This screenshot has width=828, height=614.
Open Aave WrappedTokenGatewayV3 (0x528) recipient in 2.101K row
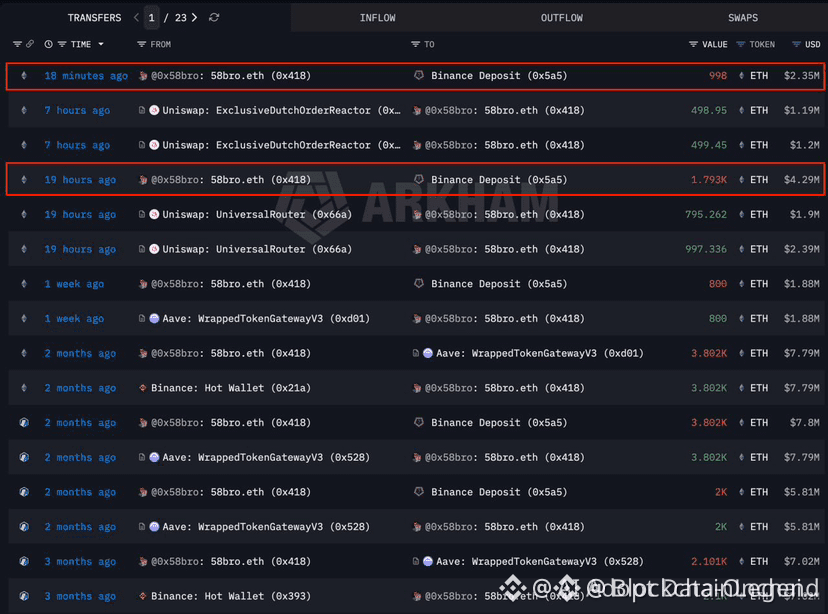[540, 562]
